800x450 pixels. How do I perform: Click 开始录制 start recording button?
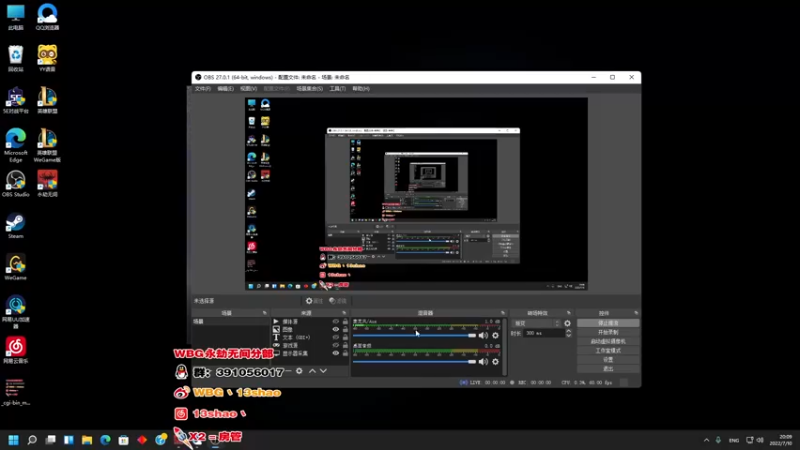pos(608,333)
